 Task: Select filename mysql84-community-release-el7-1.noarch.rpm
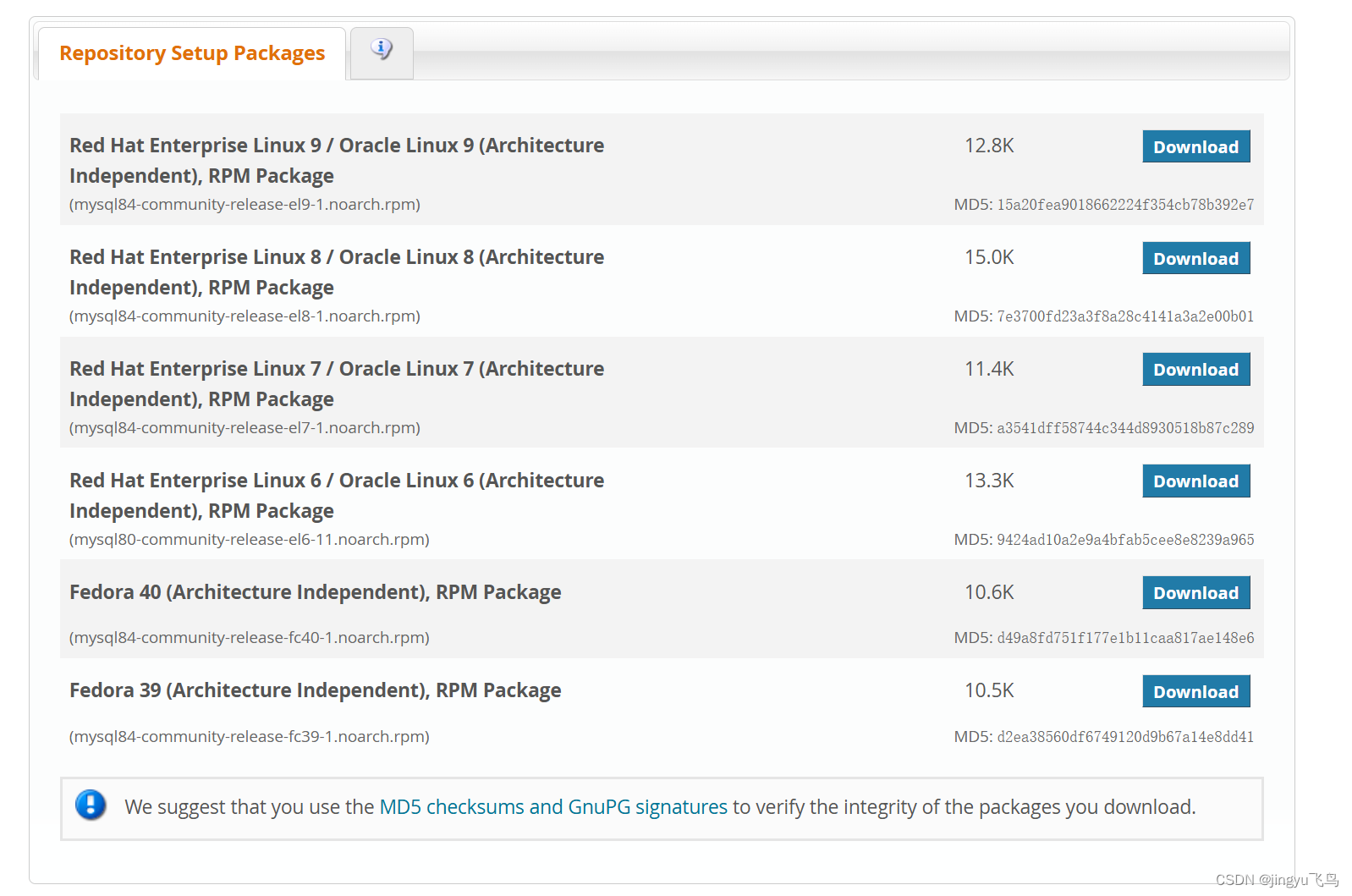[245, 427]
